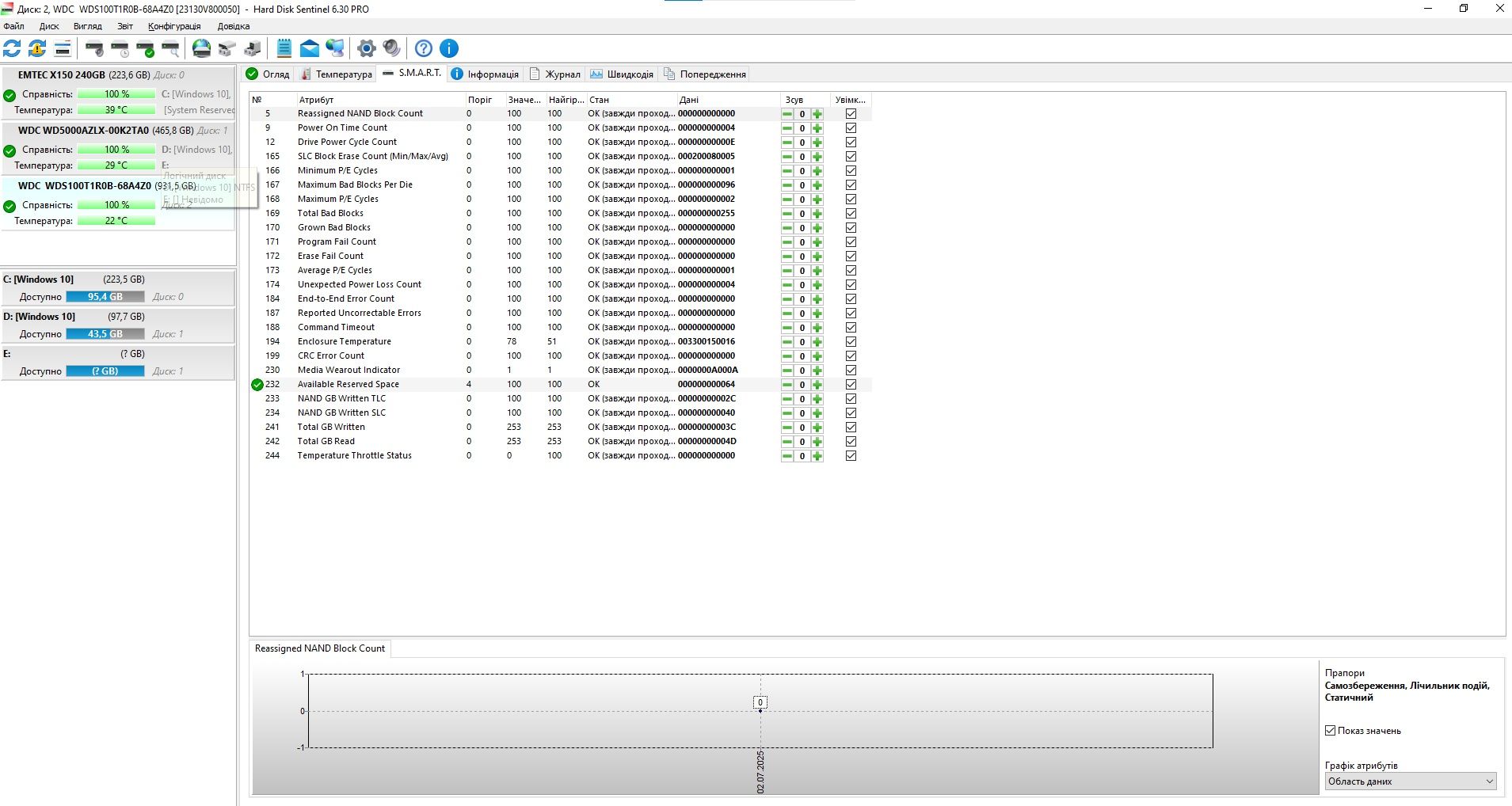Toggle the 'Показ значень' checkbox
The image size is (1512, 806).
[1331, 731]
